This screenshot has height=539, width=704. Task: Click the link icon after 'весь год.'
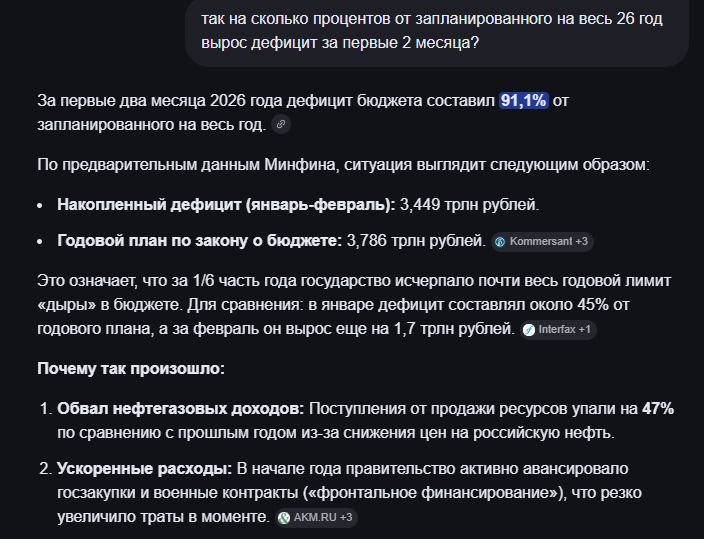[281, 125]
